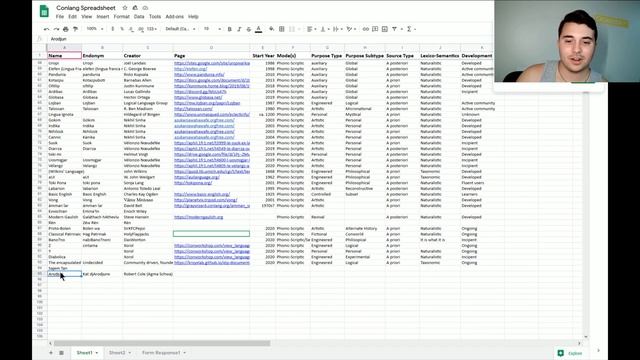Click the Name header cell

(x=64, y=56)
